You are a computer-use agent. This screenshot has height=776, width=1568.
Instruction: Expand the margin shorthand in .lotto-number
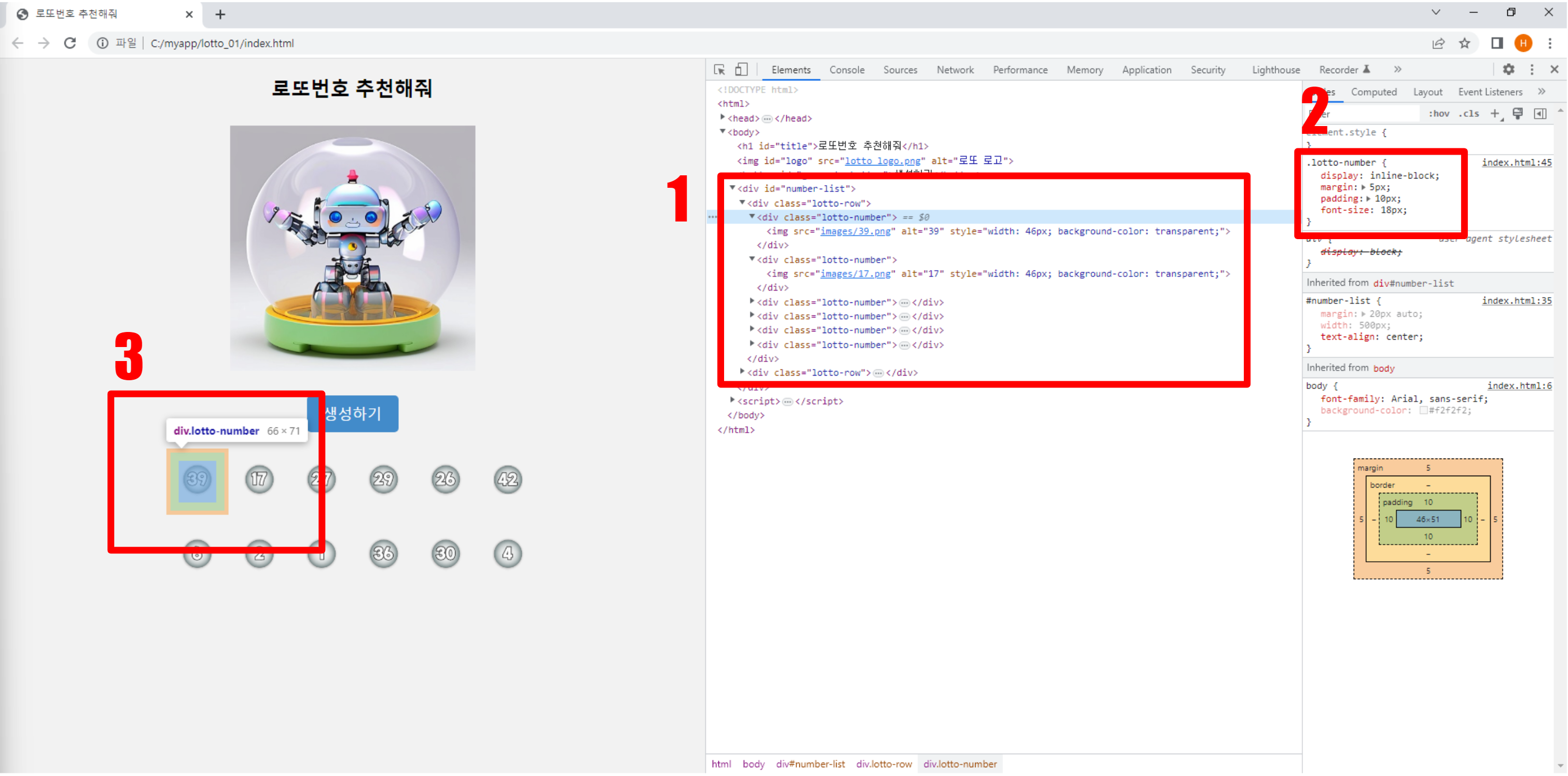1364,187
